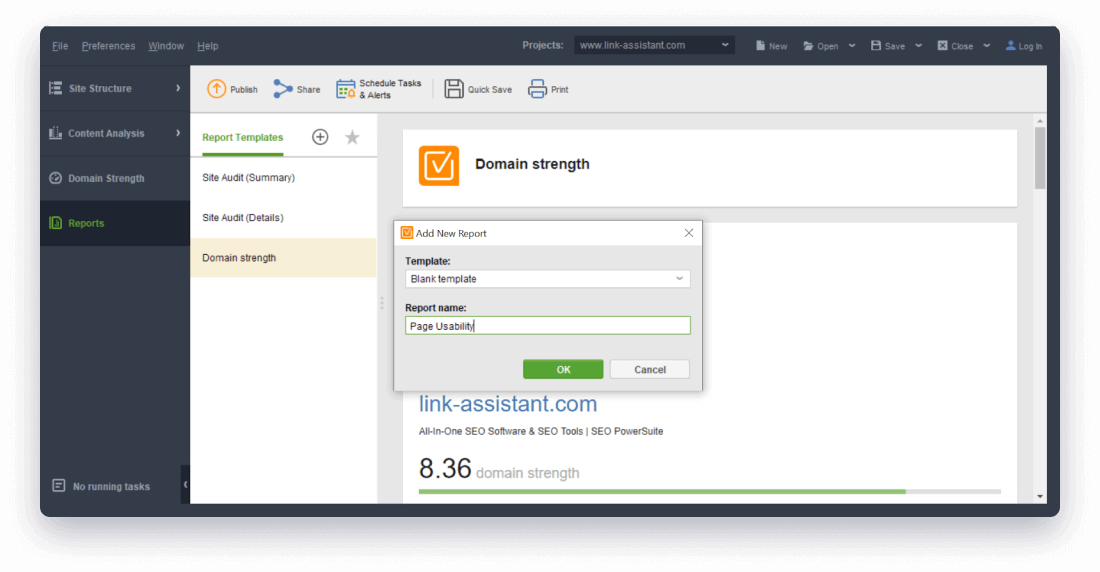
Task: Select Site Audit (Summary) template
Action: (283, 178)
